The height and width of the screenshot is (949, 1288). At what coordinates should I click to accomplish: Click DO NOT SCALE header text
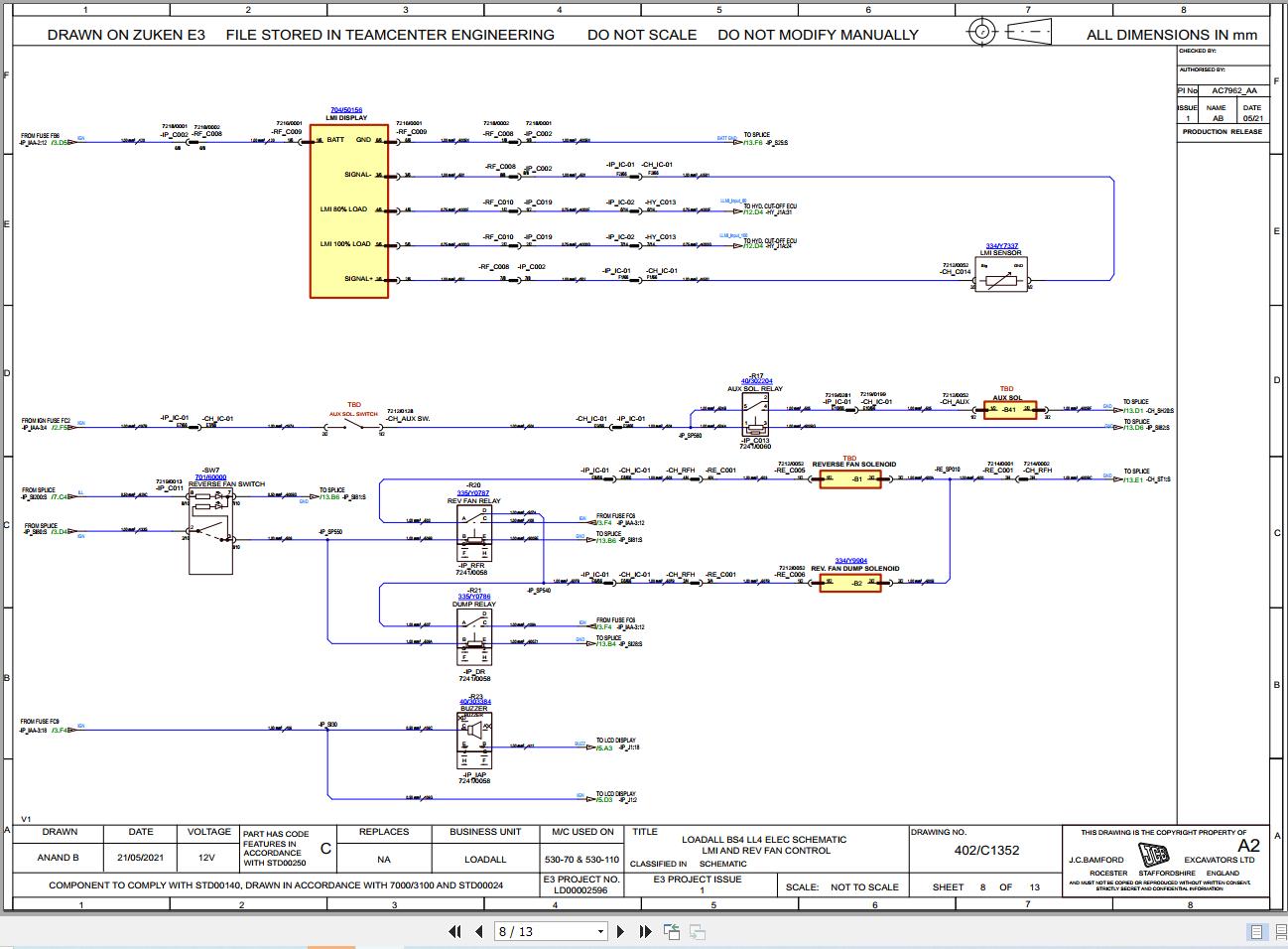point(642,35)
